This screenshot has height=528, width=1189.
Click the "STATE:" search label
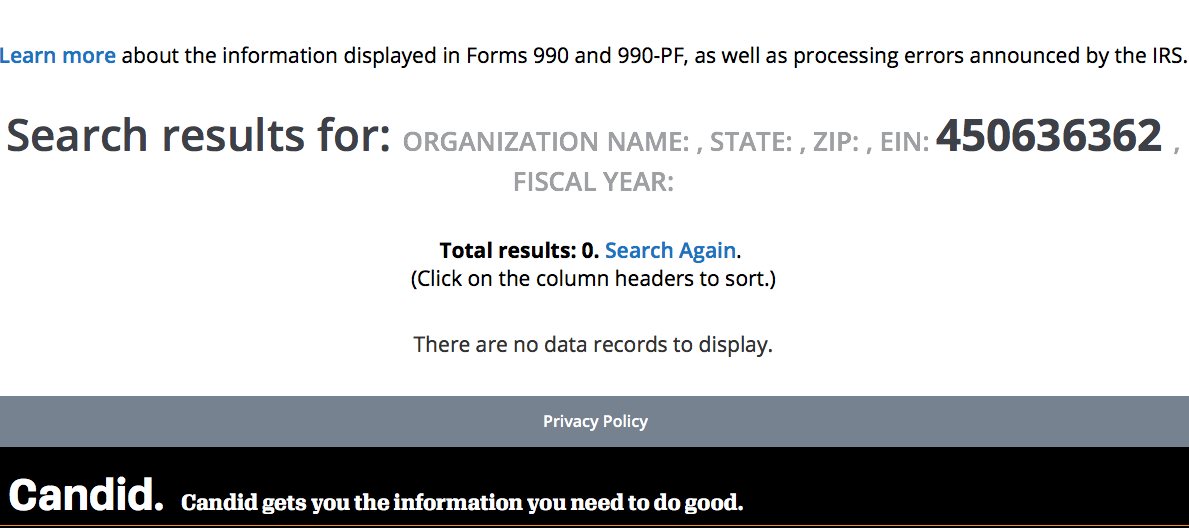[751, 143]
